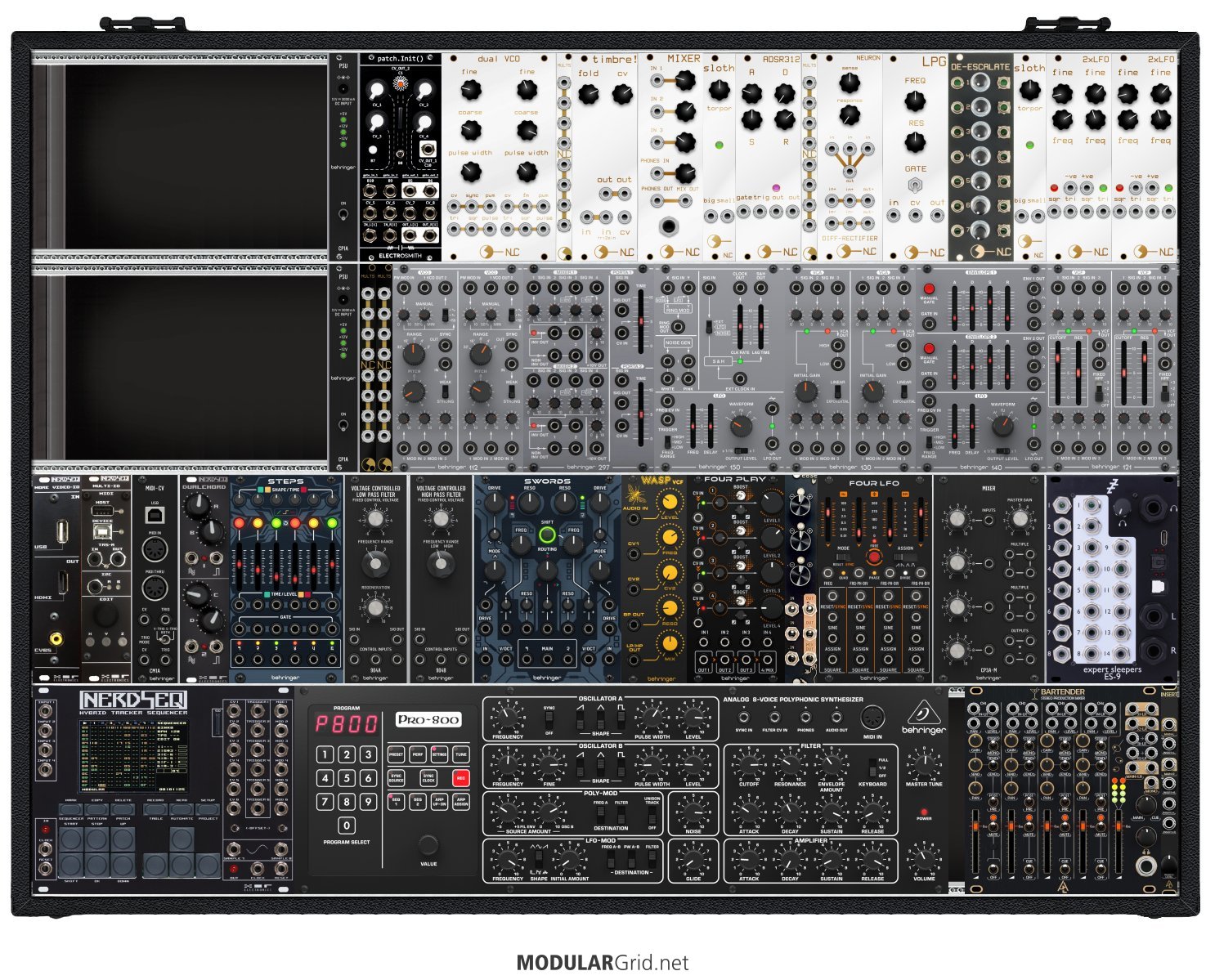
Task: Click the MASTER TUNE knob
Action: point(923,765)
